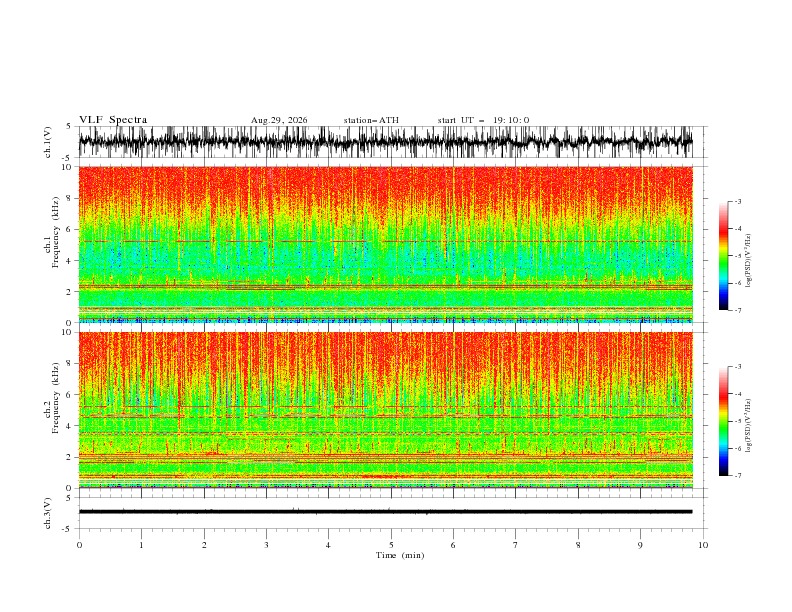This screenshot has height=612, width=792.
Task: Click the VLF Spectra title text
Action: click(x=113, y=120)
